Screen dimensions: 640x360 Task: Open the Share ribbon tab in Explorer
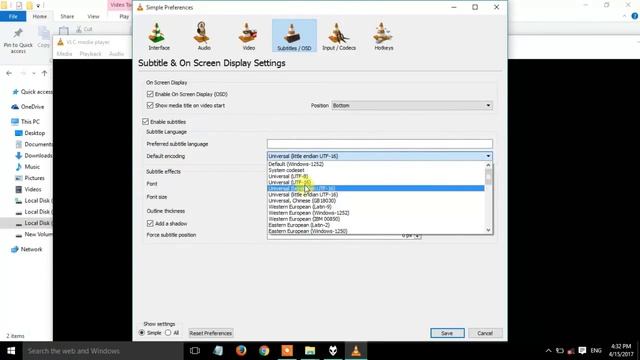(x=67, y=16)
